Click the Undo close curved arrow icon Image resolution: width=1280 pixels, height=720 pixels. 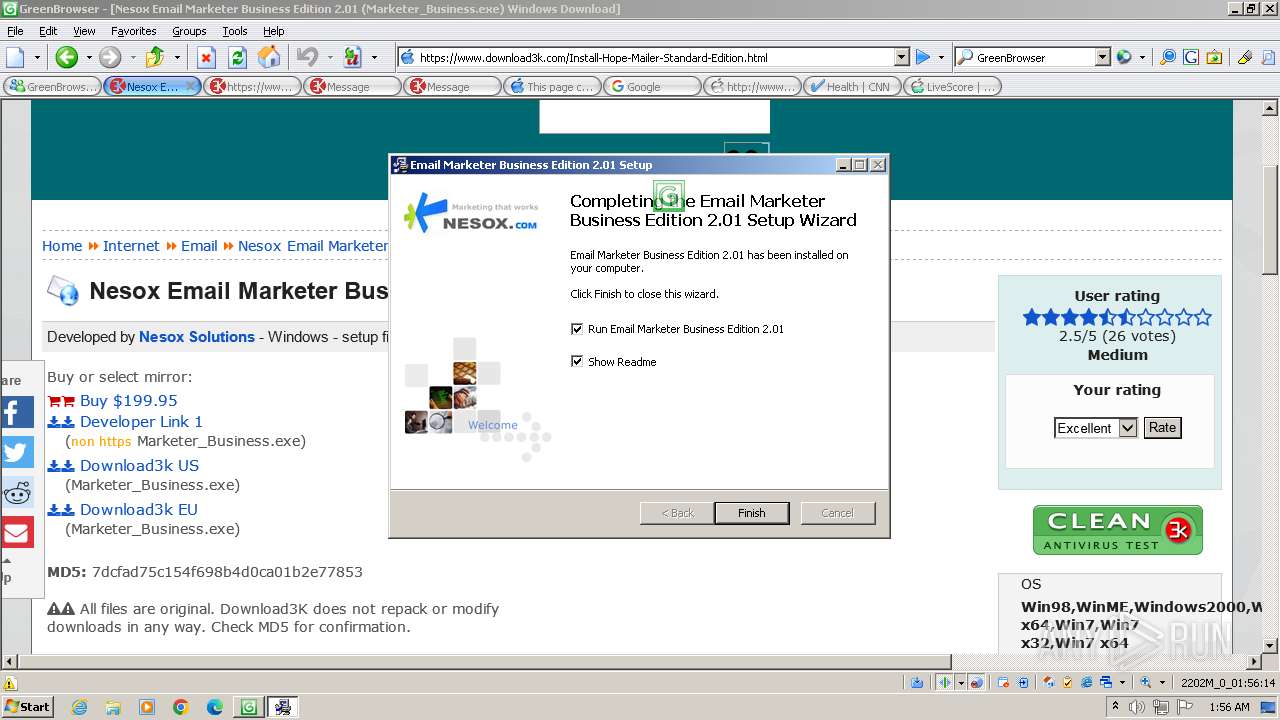(x=308, y=57)
